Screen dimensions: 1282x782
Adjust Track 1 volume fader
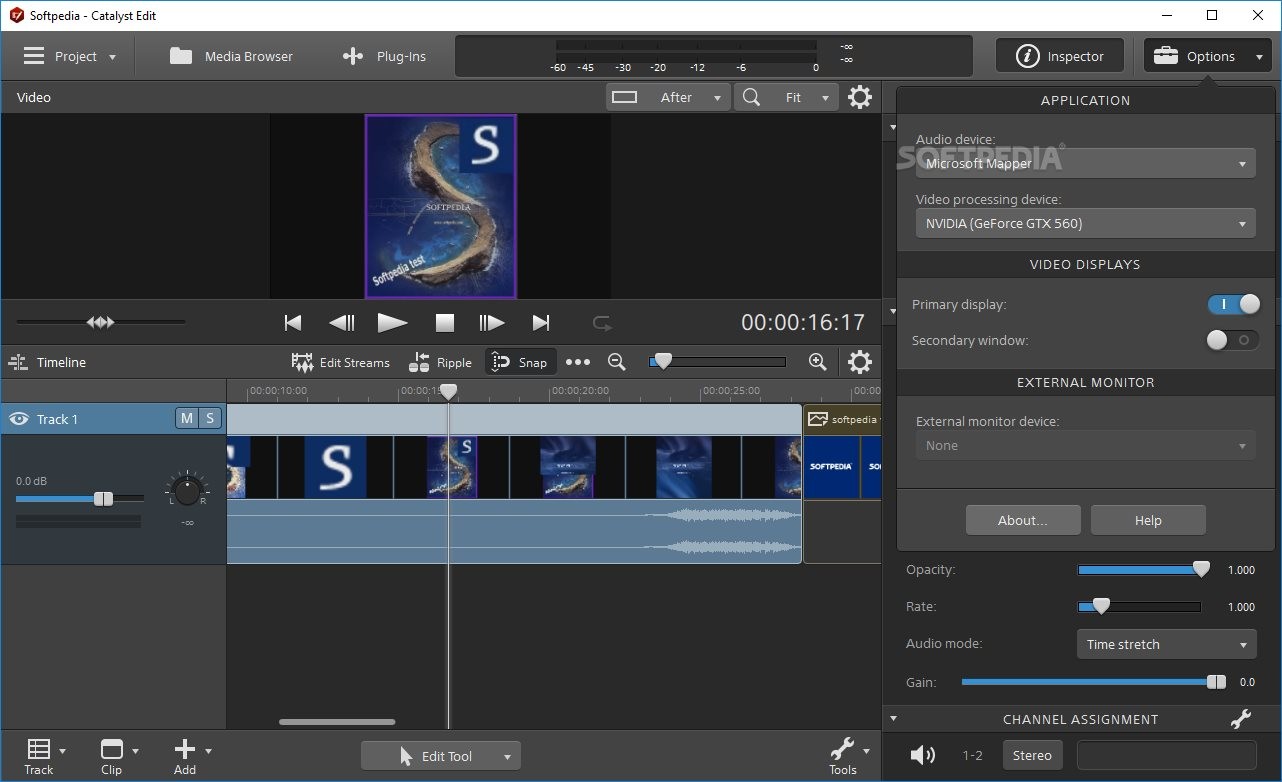(80, 498)
